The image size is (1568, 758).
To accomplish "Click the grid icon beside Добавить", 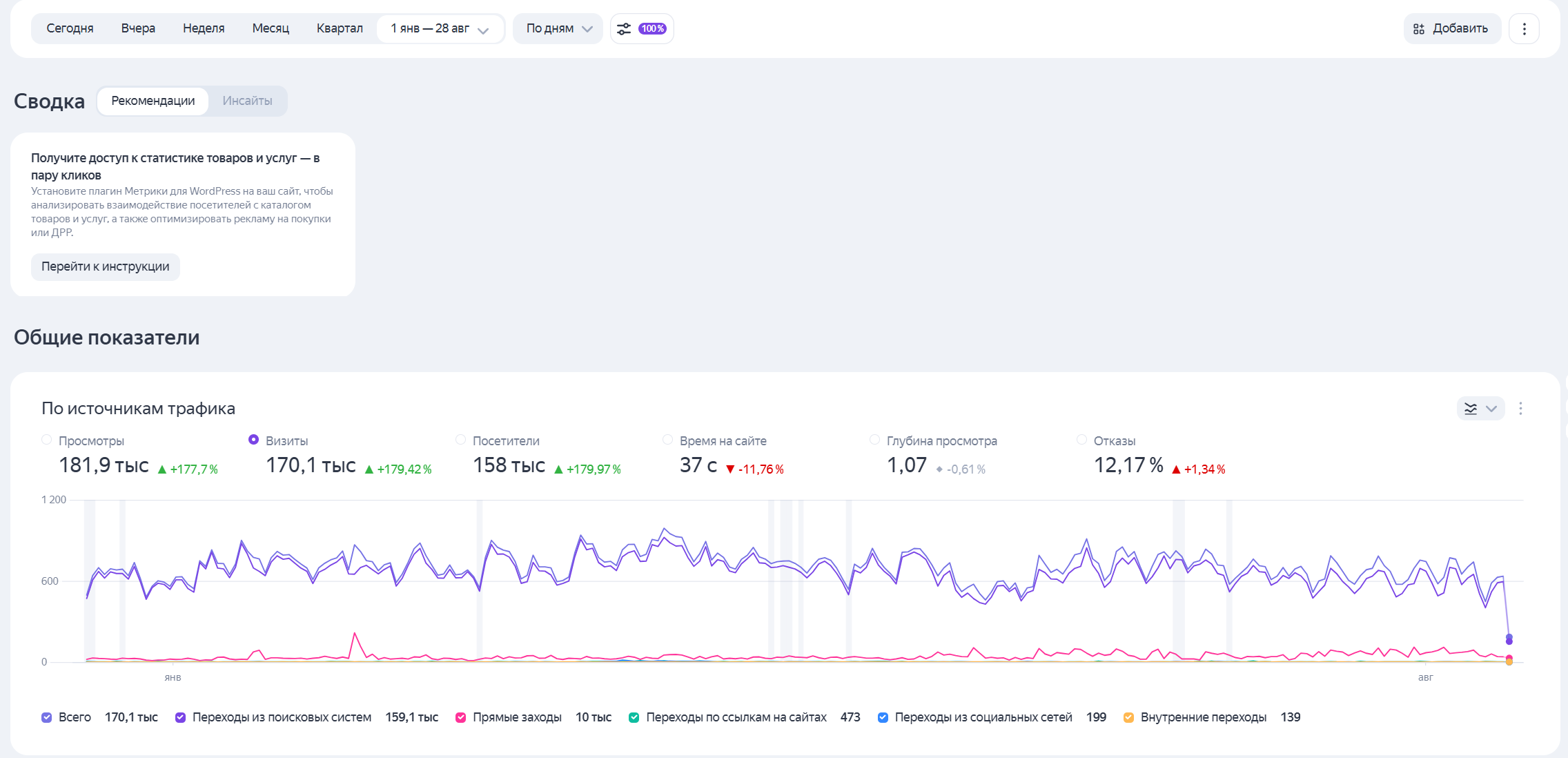I will click(x=1419, y=28).
